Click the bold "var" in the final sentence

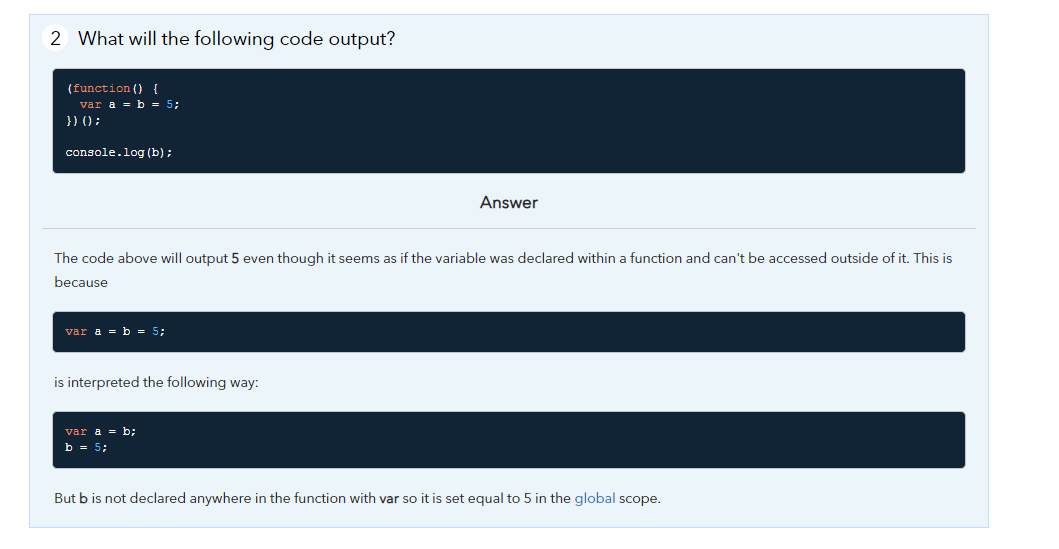point(389,498)
